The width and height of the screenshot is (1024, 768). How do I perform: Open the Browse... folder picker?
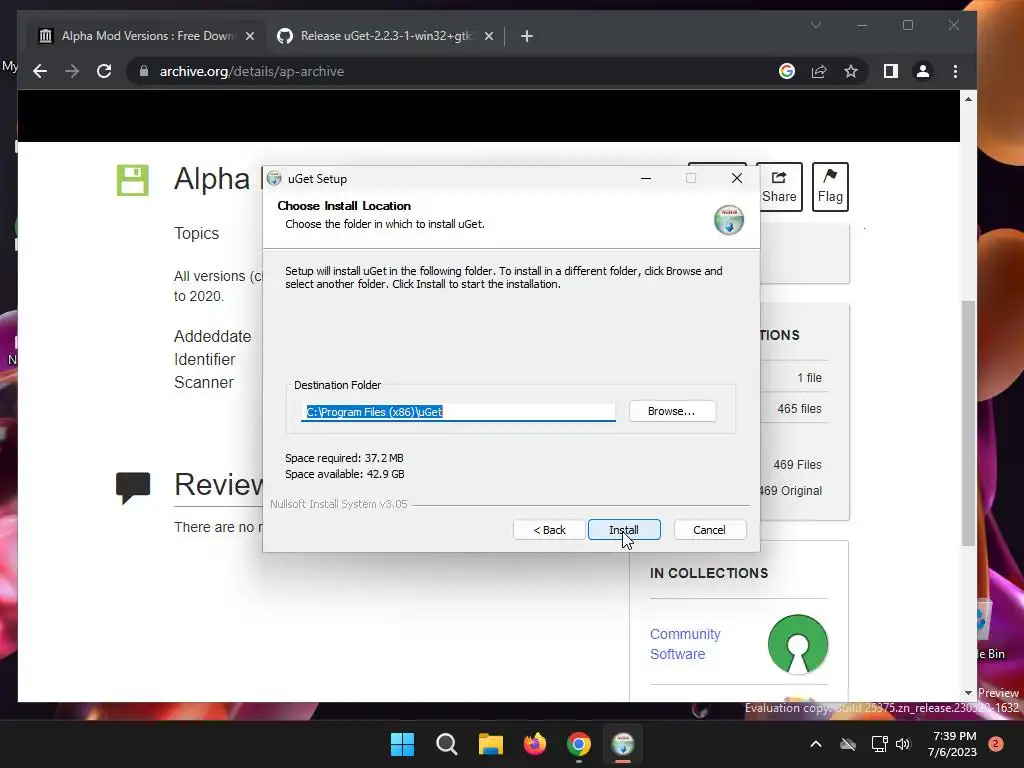coord(672,411)
